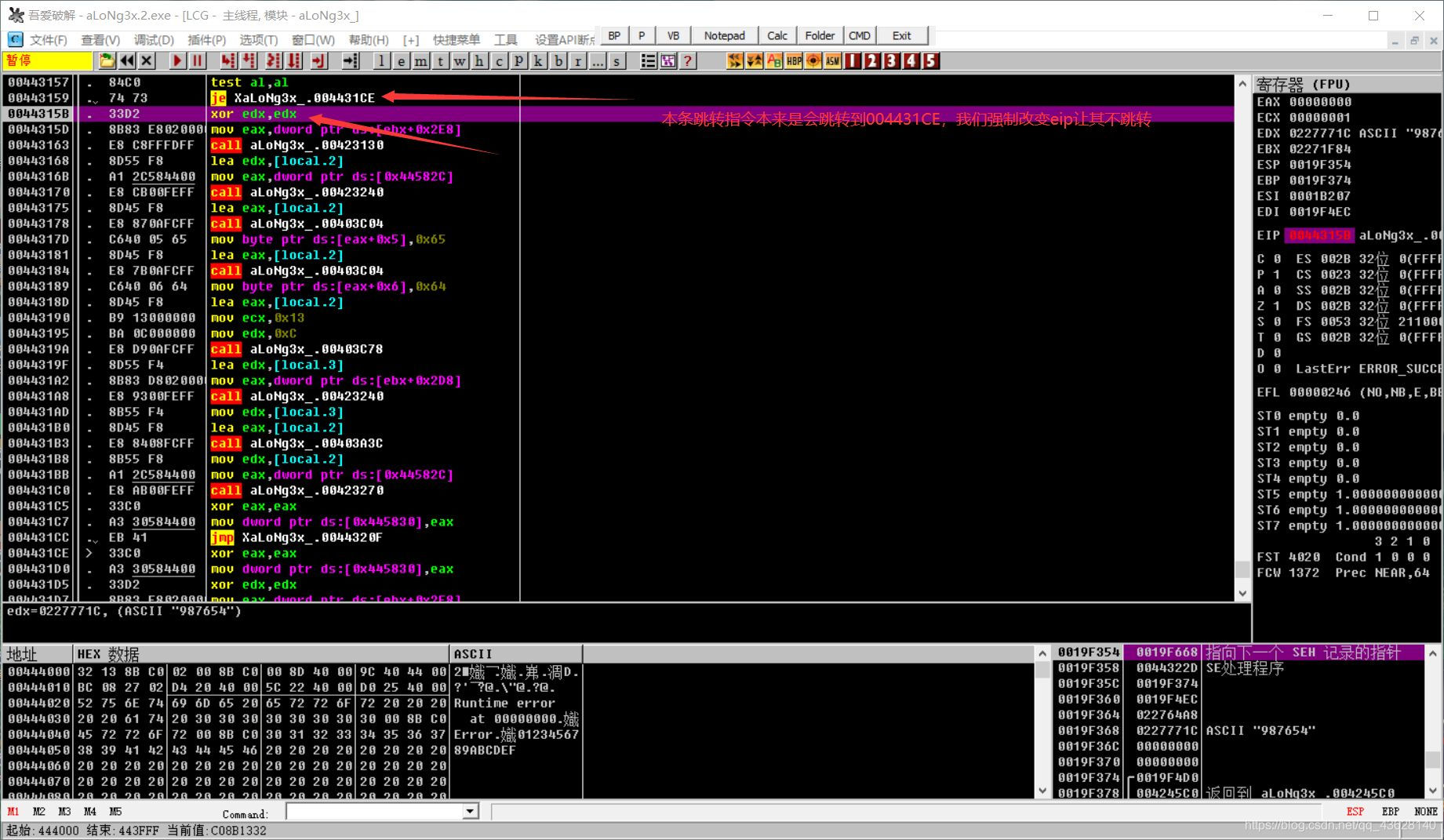Click the CMD button
Screen dimensions: 1444x840
click(859, 35)
